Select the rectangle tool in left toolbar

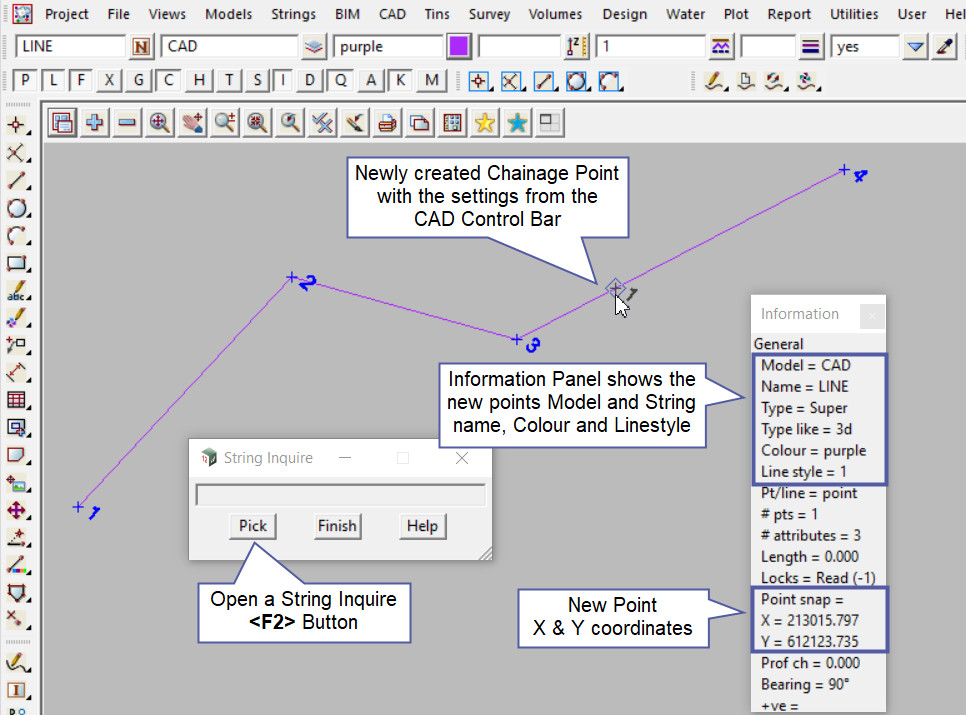click(x=16, y=264)
